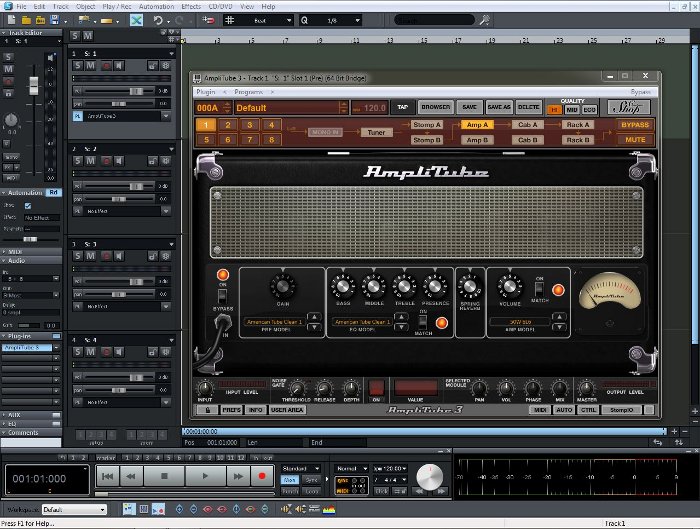This screenshot has height=529, width=700.
Task: Adjust the Track Editor channel volume fader
Action: (x=34, y=86)
